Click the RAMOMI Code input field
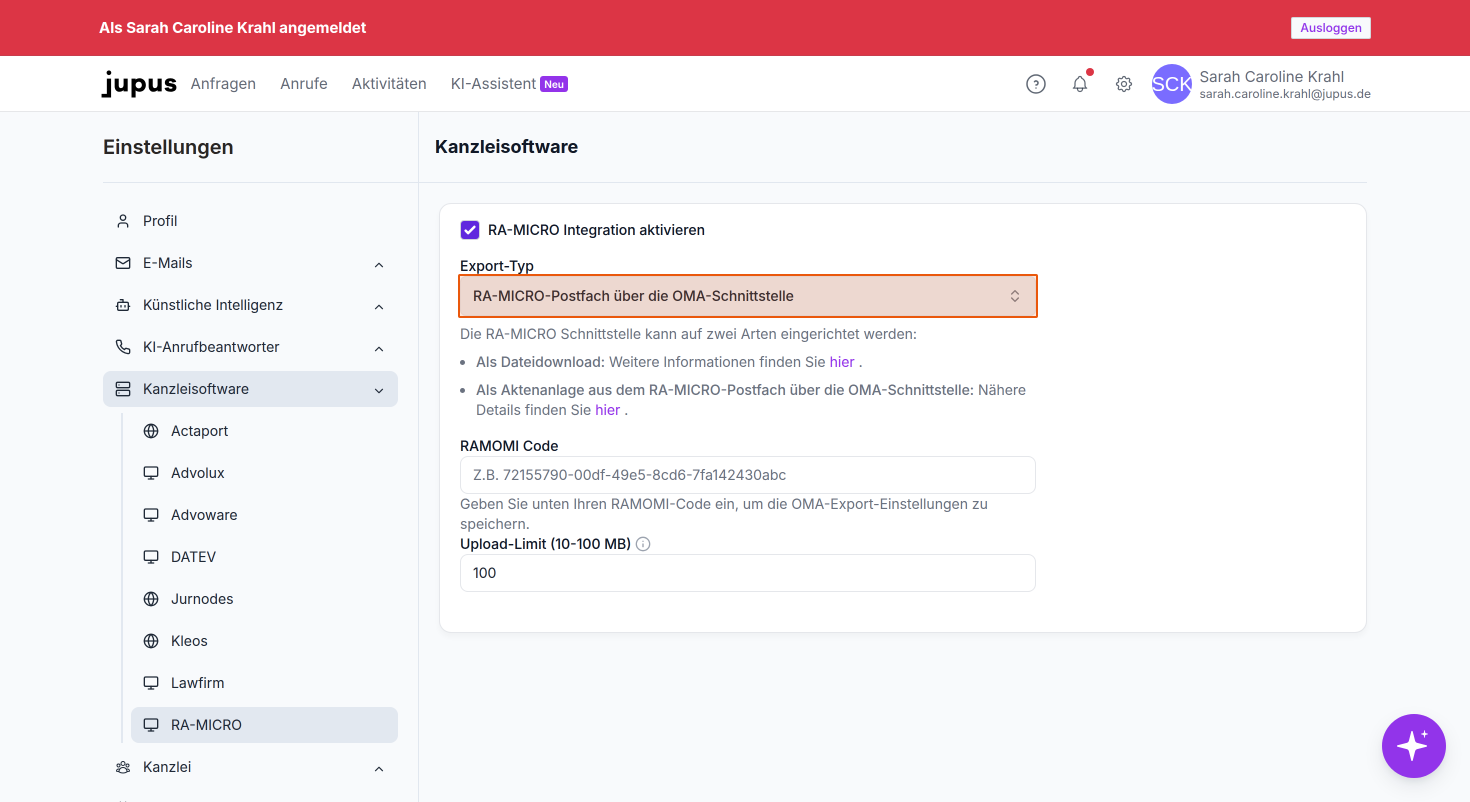Image resolution: width=1470 pixels, height=802 pixels. [748, 475]
